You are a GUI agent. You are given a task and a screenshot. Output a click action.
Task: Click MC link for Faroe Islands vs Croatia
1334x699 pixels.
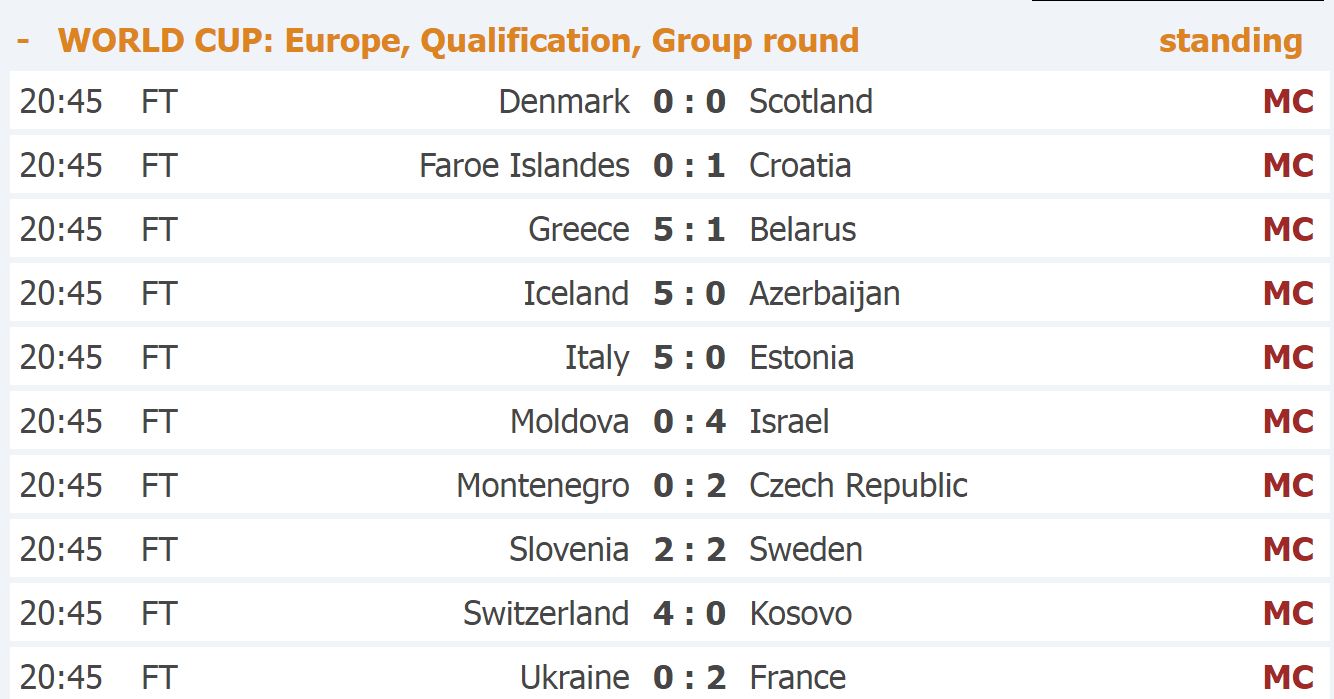[1288, 165]
